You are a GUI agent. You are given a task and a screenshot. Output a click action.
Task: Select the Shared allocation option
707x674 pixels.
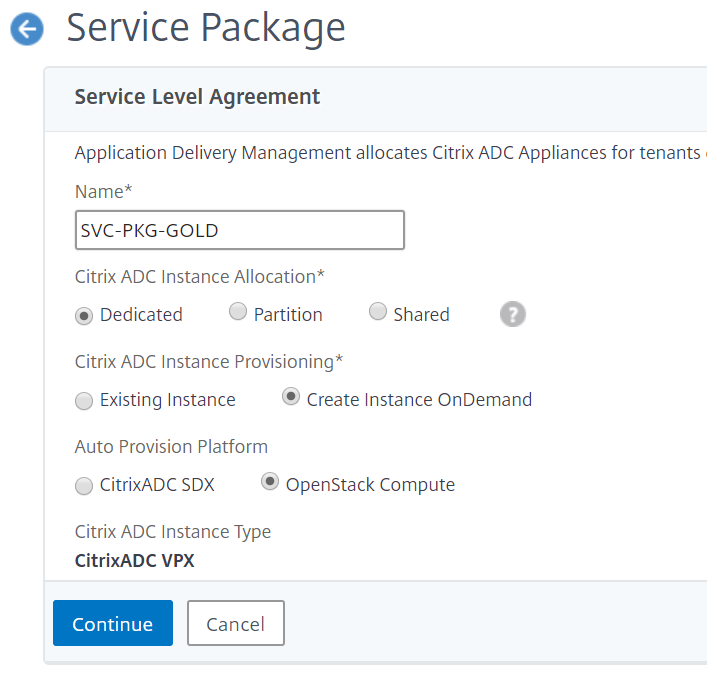click(377, 311)
